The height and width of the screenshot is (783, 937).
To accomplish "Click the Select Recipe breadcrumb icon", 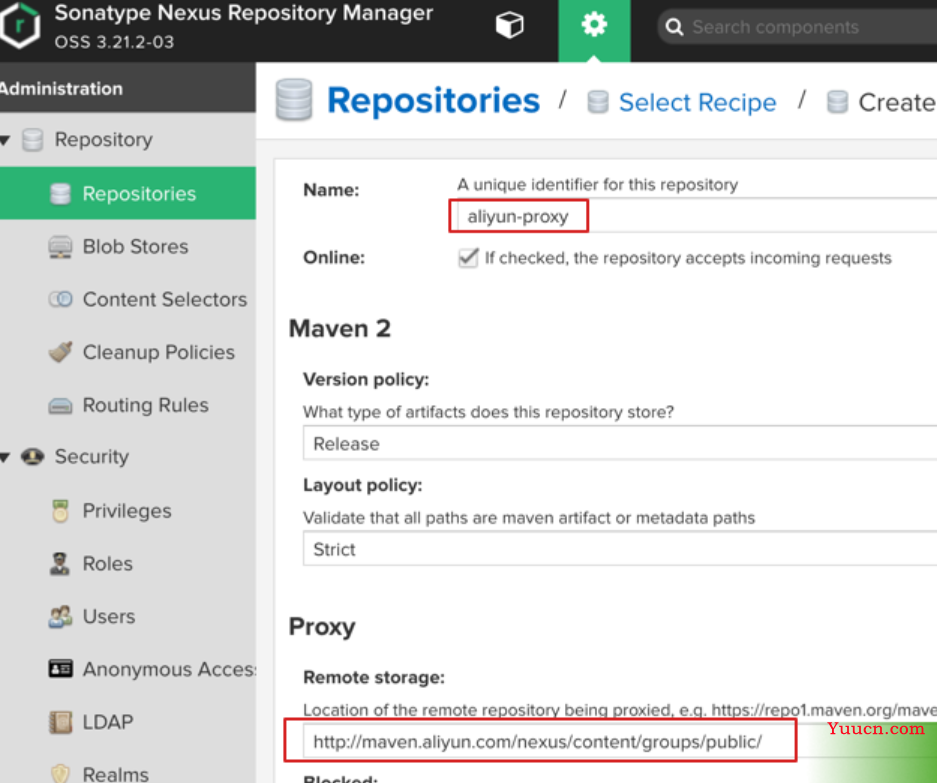I will [x=598, y=102].
